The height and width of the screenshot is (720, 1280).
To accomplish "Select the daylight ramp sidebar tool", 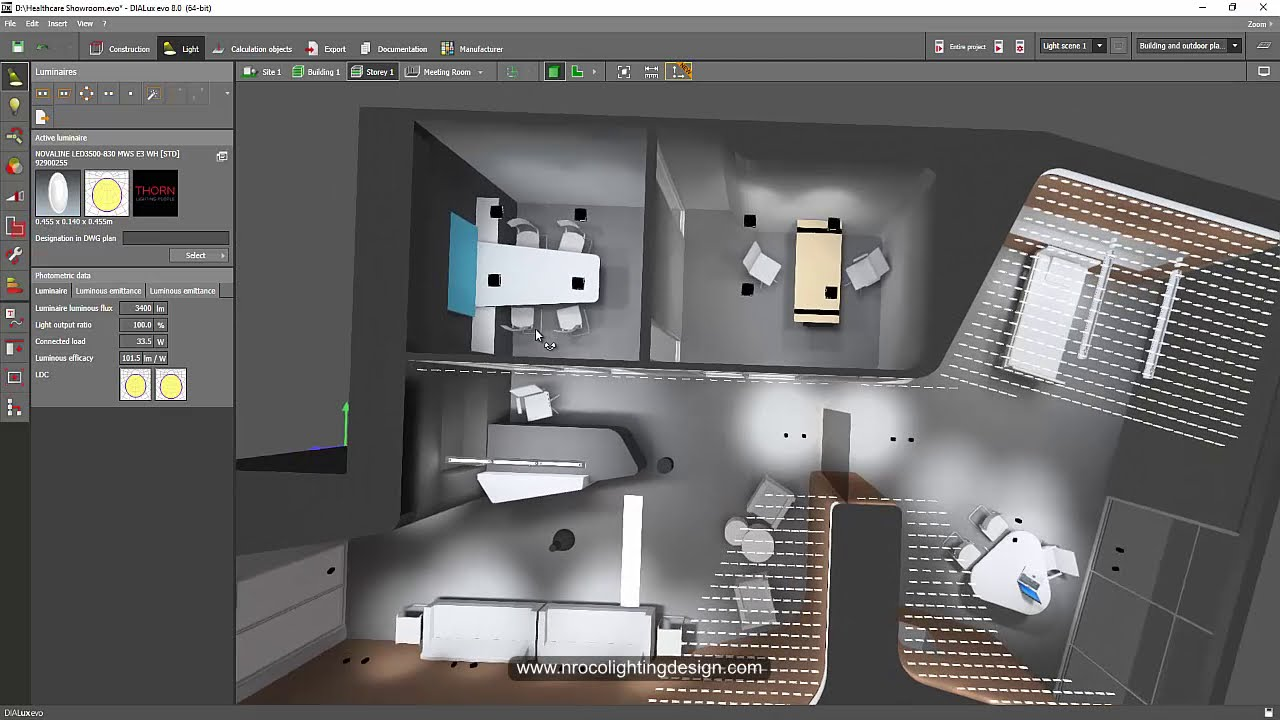I will pos(14,196).
